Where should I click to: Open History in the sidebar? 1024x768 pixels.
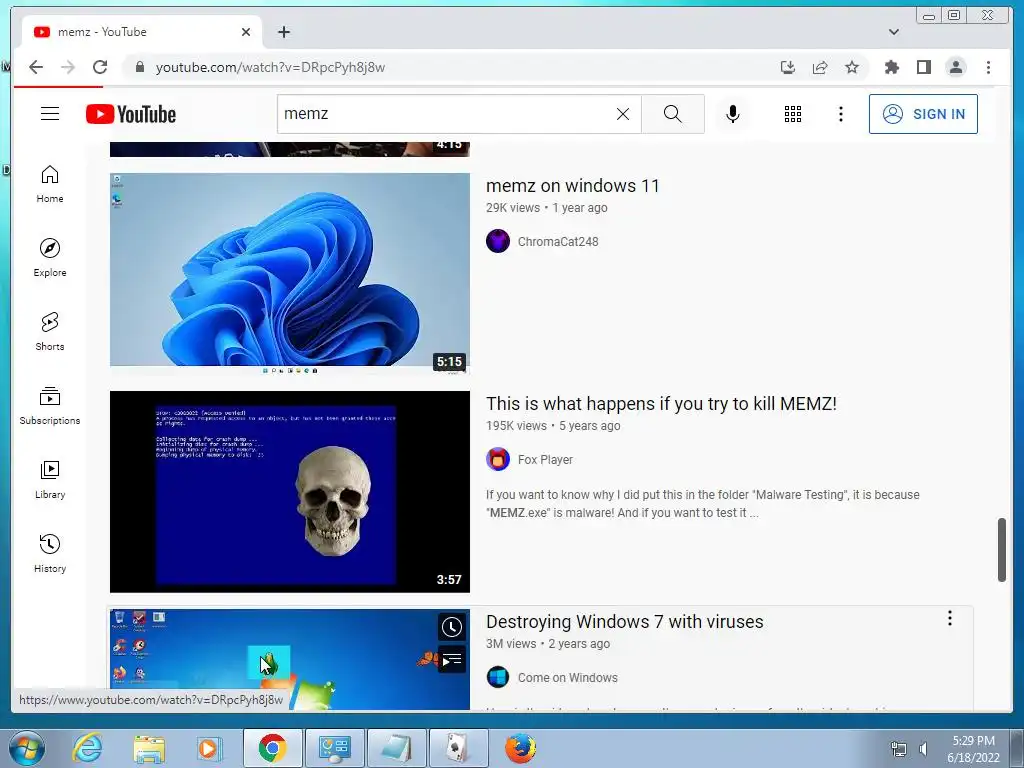pyautogui.click(x=50, y=554)
